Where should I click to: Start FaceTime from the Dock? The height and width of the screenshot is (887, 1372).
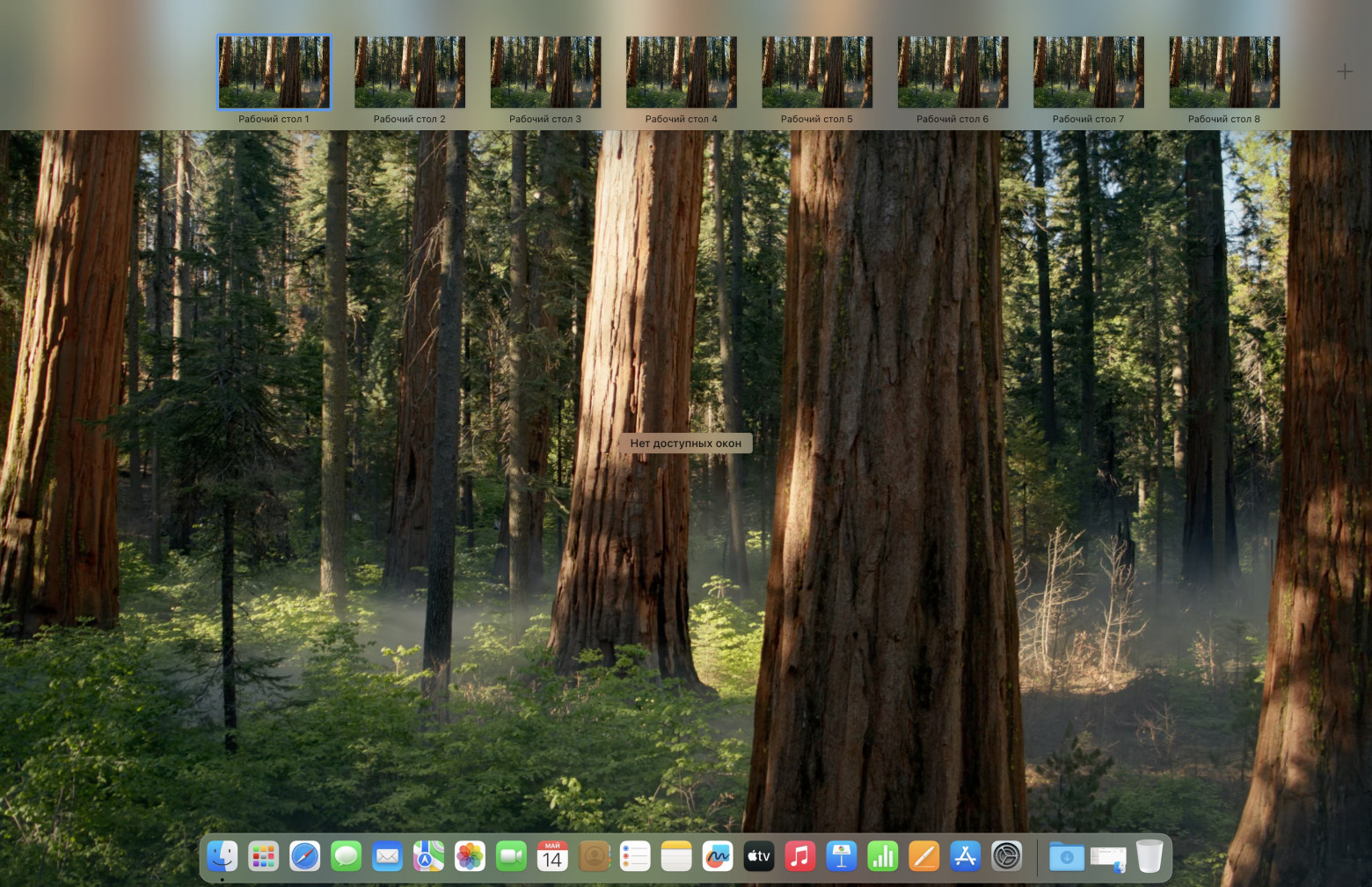[511, 856]
